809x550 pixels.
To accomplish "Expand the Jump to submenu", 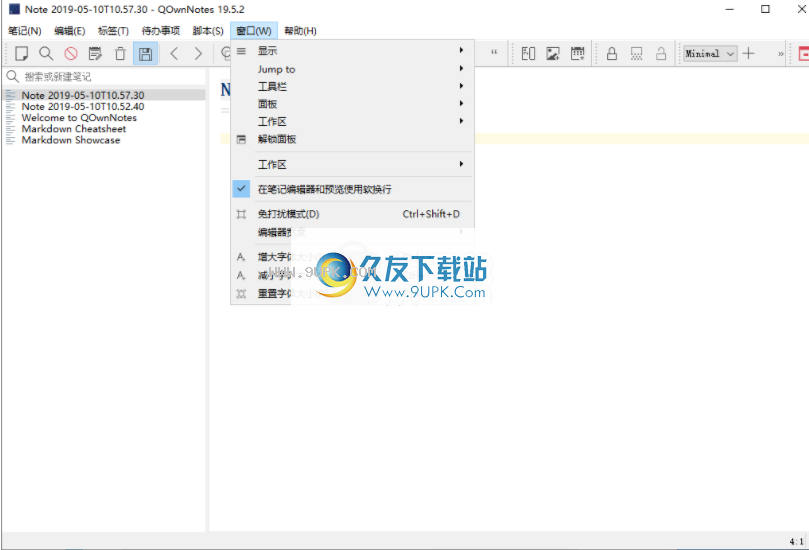I will coord(352,69).
